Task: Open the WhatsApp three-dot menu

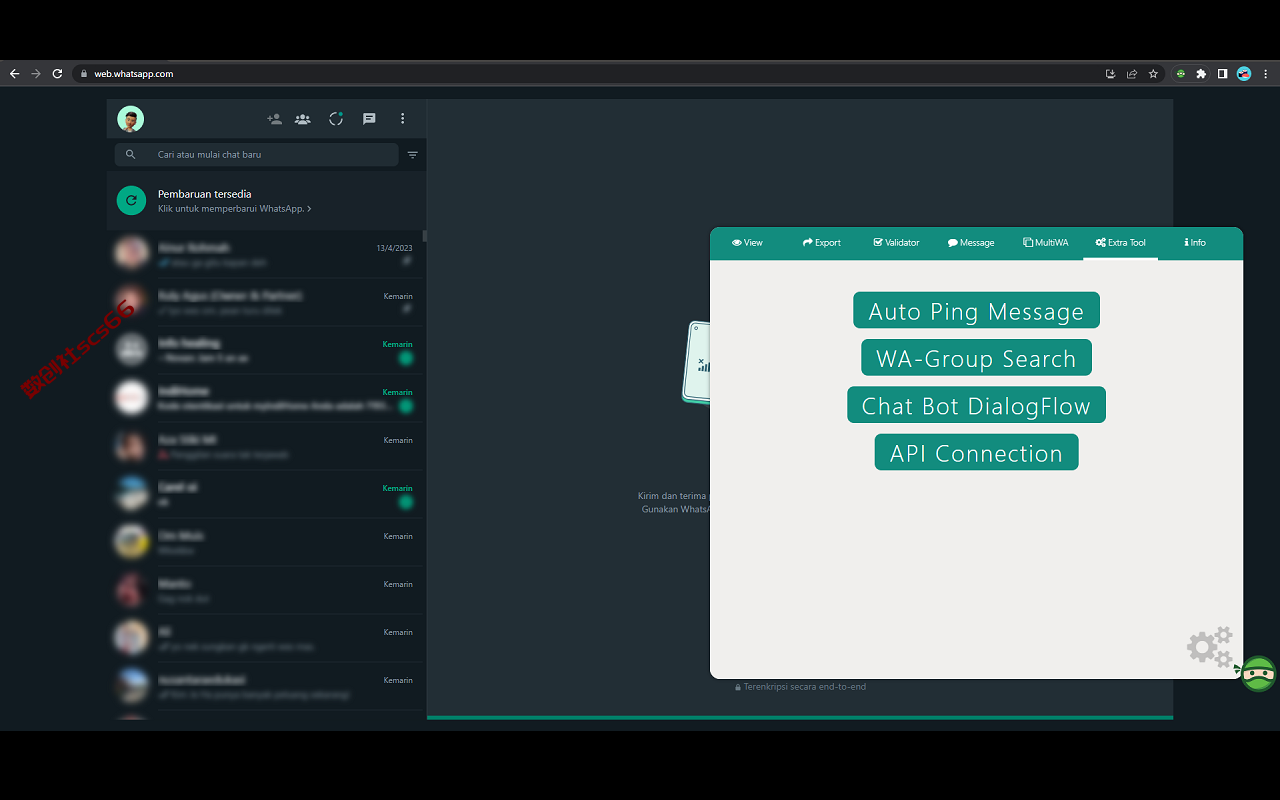Action: (403, 119)
